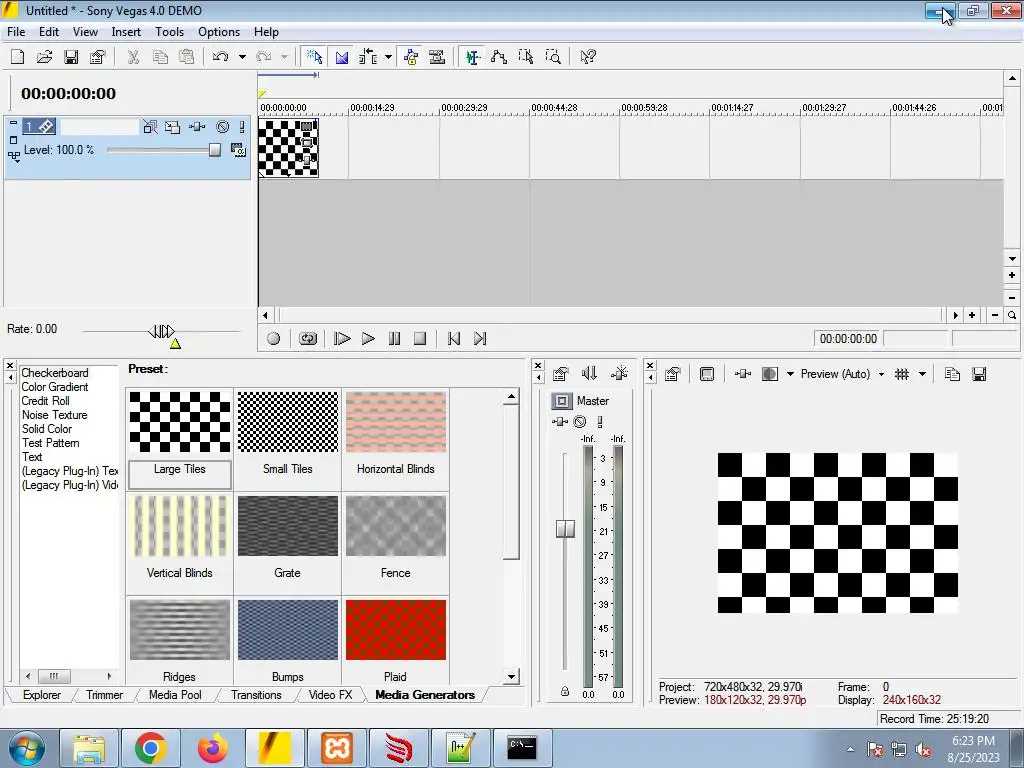Viewport: 1024px width, 768px height.
Task: Choose Test Pattern from the generator list
Action: pos(51,443)
